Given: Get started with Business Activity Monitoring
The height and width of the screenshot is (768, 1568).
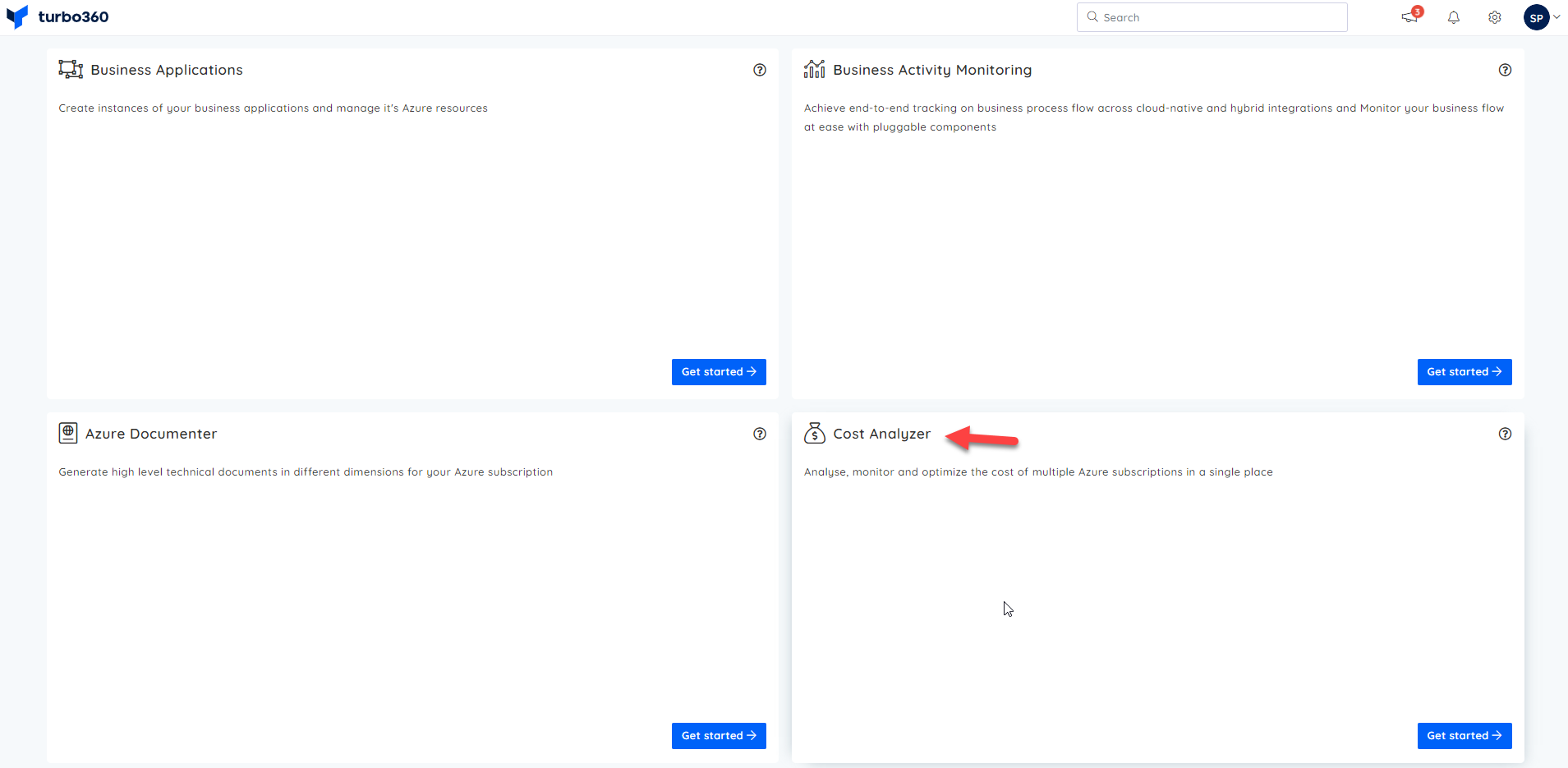Looking at the screenshot, I should 1464,372.
